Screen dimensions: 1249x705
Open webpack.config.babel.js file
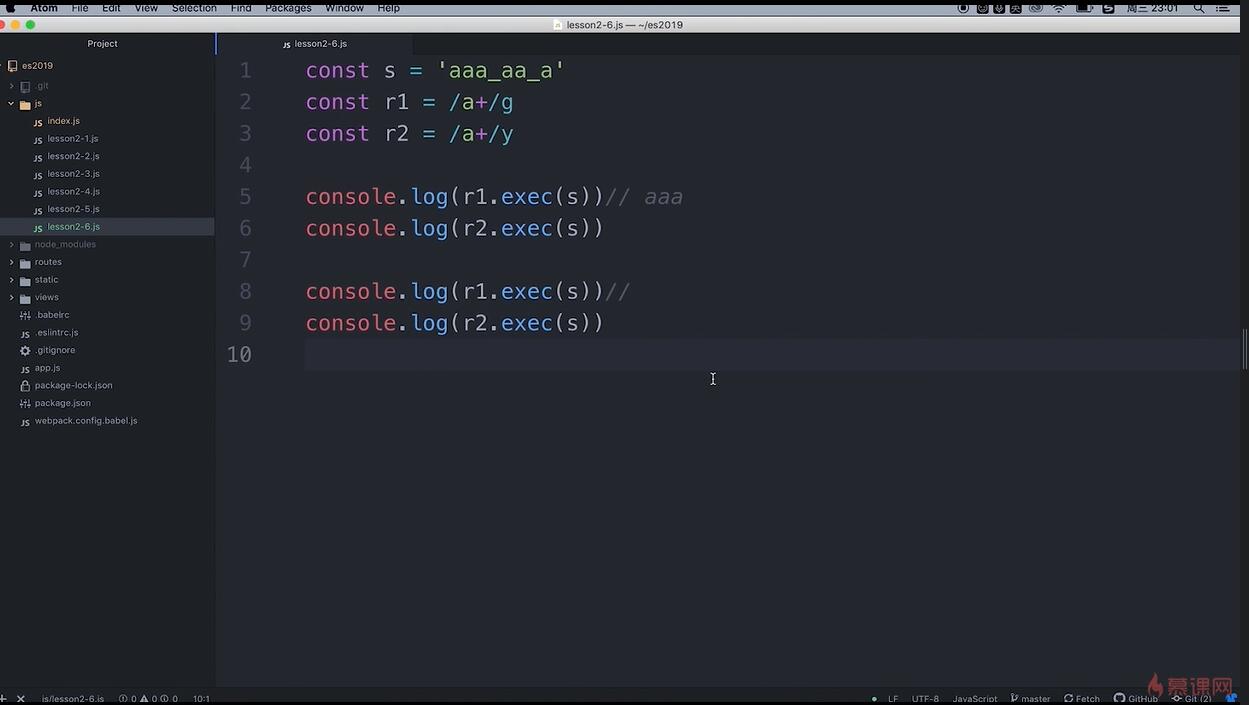pyautogui.click(x=86, y=421)
